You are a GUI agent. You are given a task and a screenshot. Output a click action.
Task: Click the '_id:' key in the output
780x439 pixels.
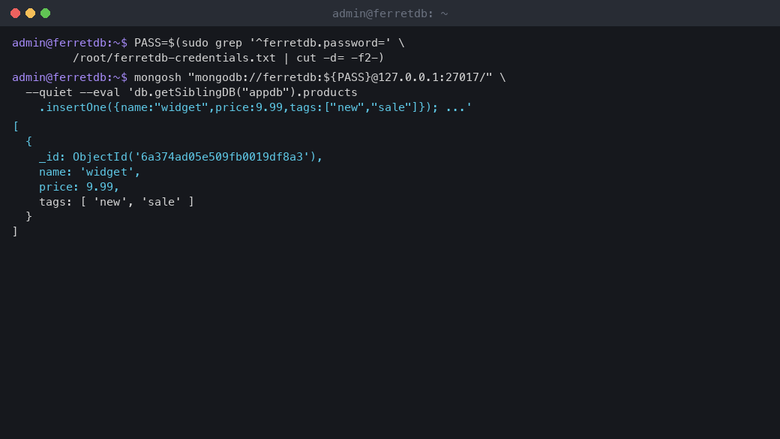52,157
